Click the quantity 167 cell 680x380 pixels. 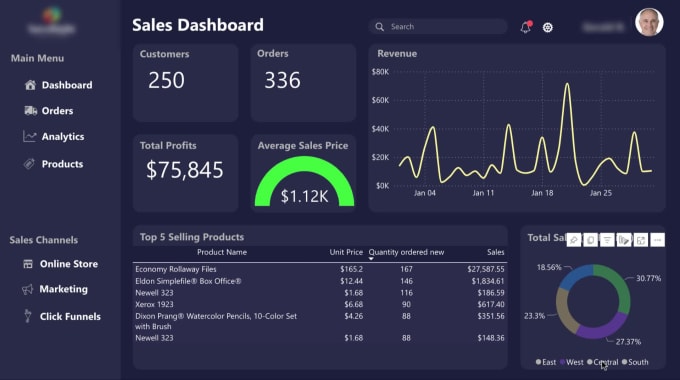click(406, 269)
